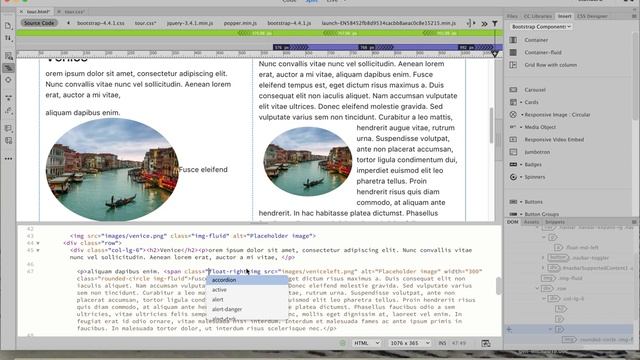
Task: Click the Media Object icon
Action: point(513,127)
